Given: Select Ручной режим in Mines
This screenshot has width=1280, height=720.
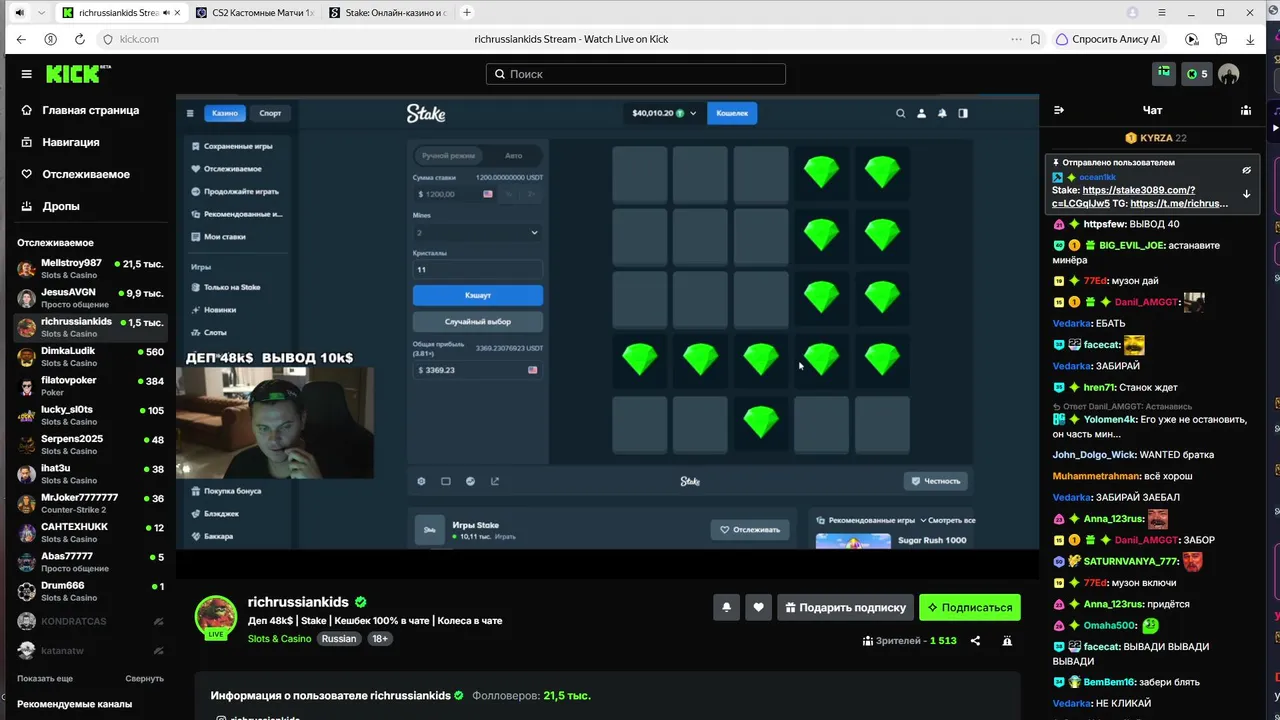Looking at the screenshot, I should click(x=448, y=155).
